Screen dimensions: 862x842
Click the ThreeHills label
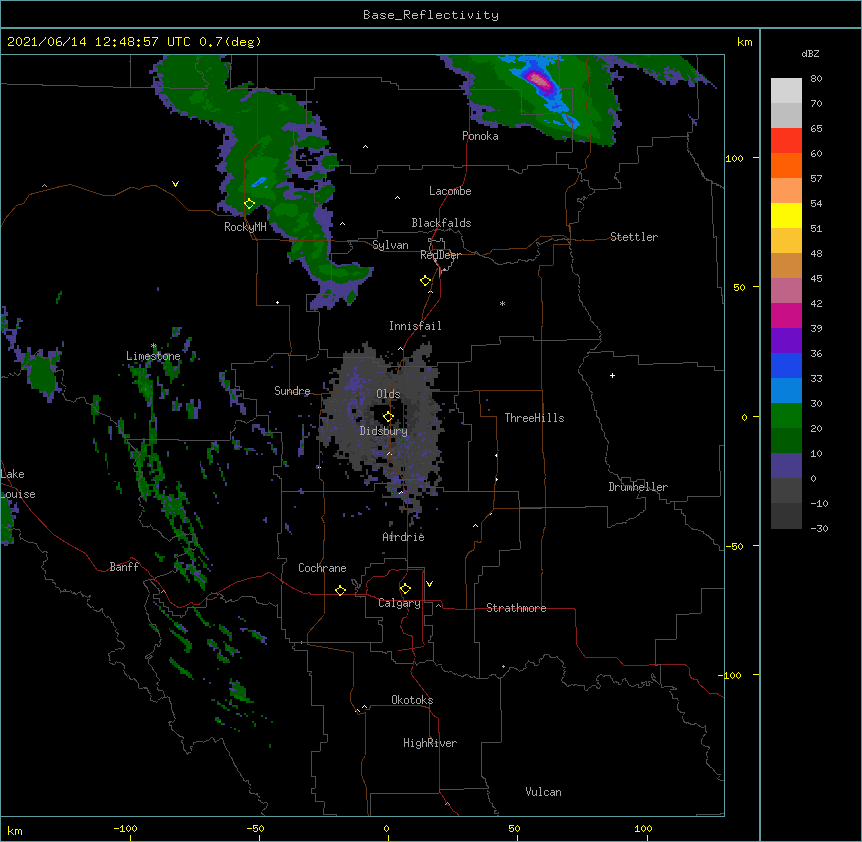click(534, 418)
